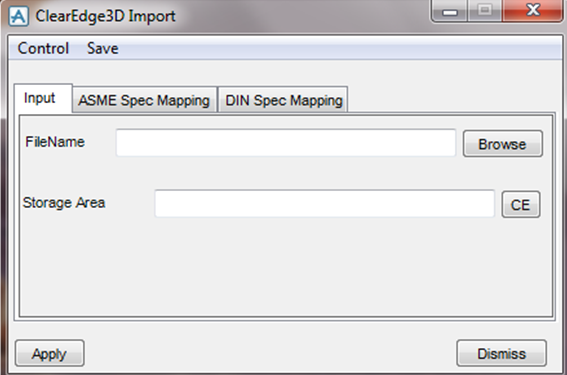Viewport: 567px width, 375px height.
Task: Click the Storage Area label text
Action: pyautogui.click(x=64, y=203)
